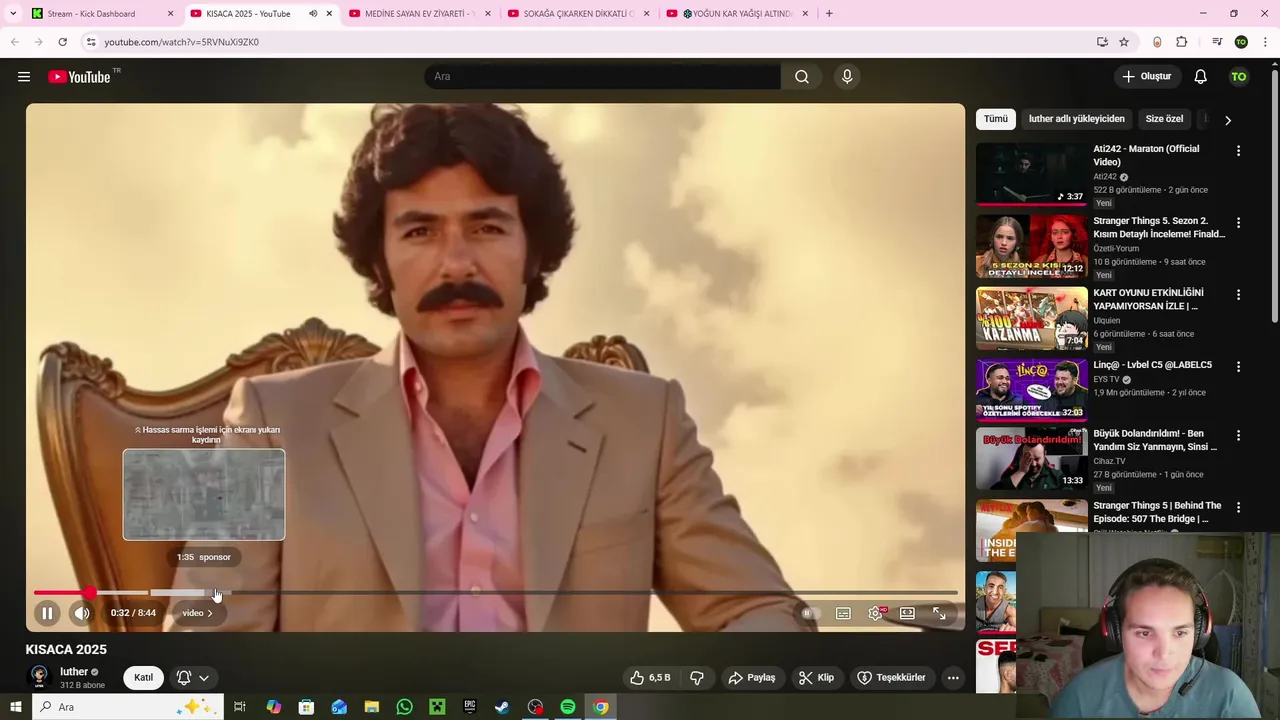Open the TO account avatar menu

1239,77
